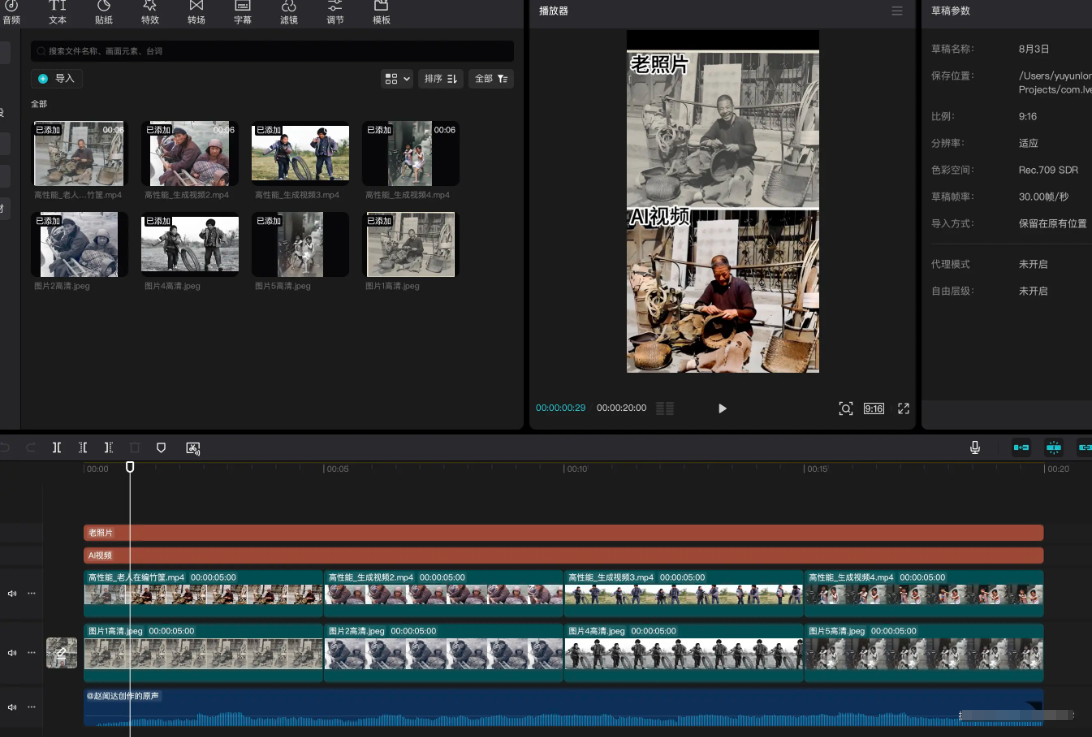Viewport: 1092px width, 737px height.
Task: Toggle the main track magnet snapping button
Action: [1021, 448]
